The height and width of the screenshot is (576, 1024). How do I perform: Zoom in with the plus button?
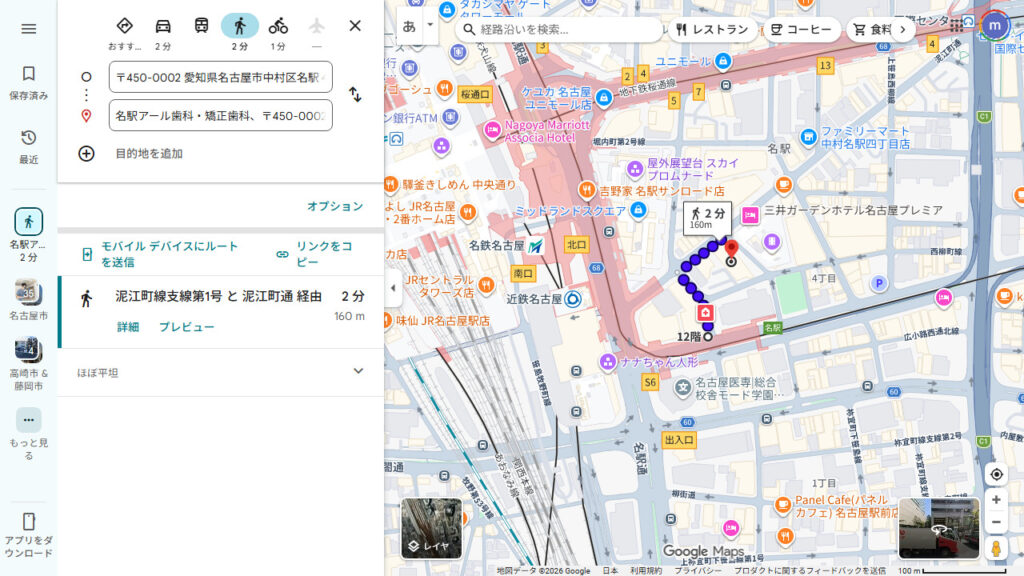[x=996, y=499]
